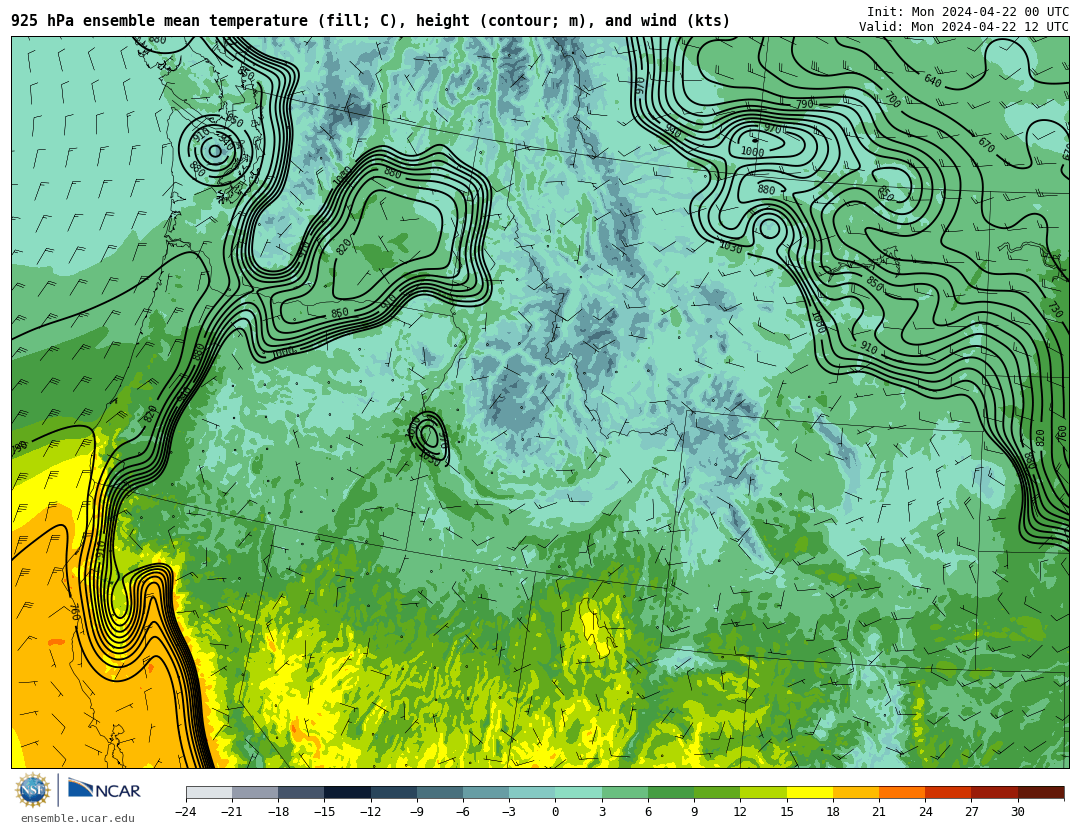This screenshot has width=1080, height=831.
Task: Pick the lime 12 to 15 color swatch
Action: (763, 792)
